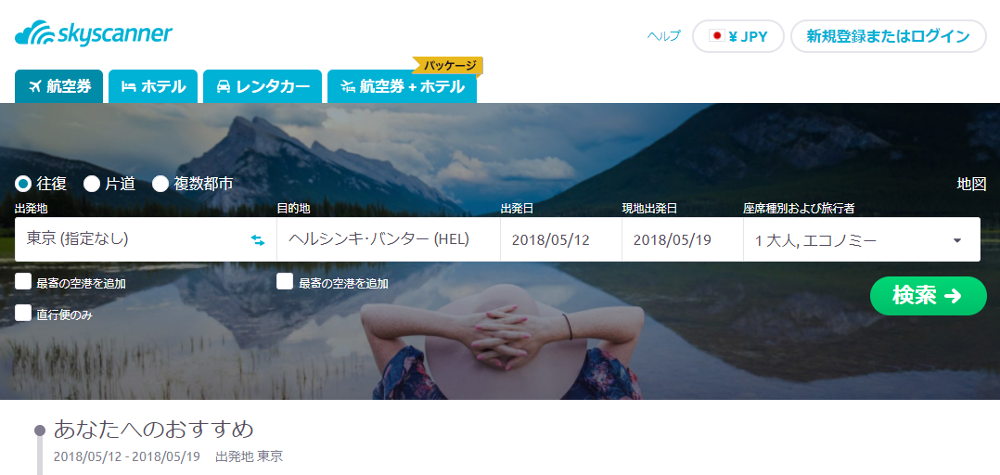Viewport: 1000px width, 475px height.
Task: Swap origin and destination with arrows icon
Action: 258,240
